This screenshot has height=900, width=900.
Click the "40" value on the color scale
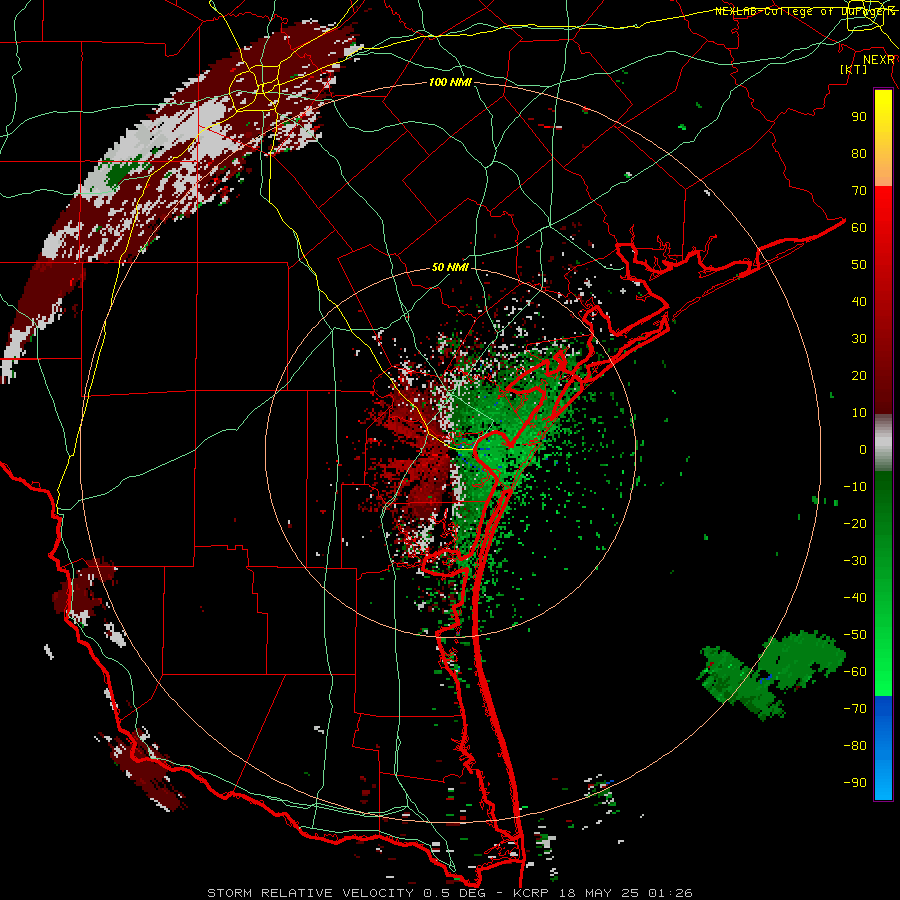859,302
